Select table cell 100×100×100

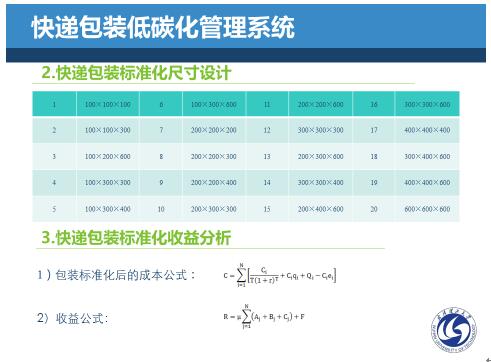tap(108, 104)
